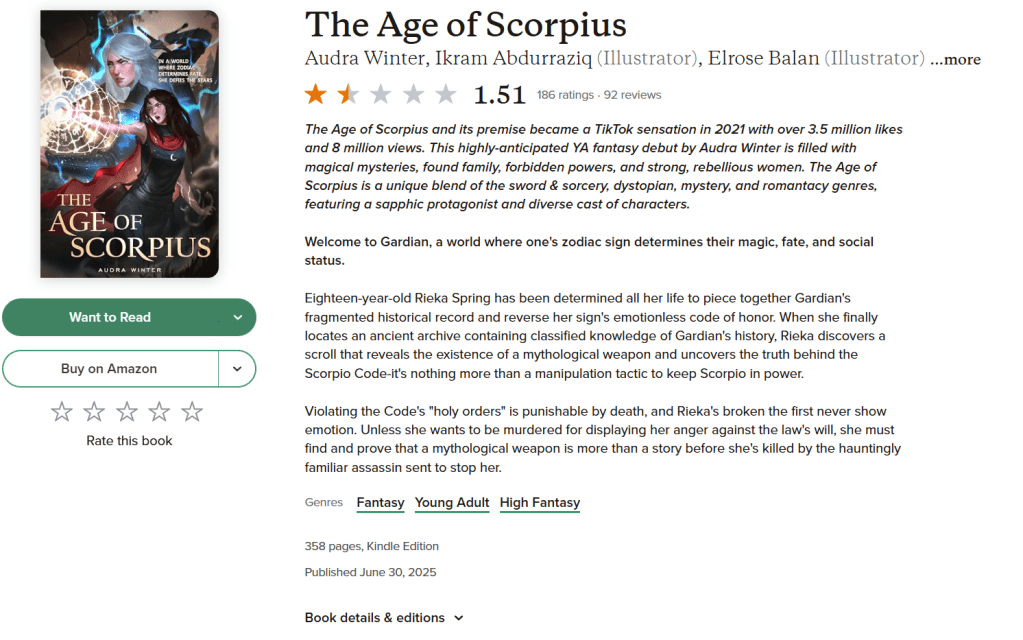The height and width of the screenshot is (640, 1023).
Task: Expand the author list with ...more
Action: [956, 59]
